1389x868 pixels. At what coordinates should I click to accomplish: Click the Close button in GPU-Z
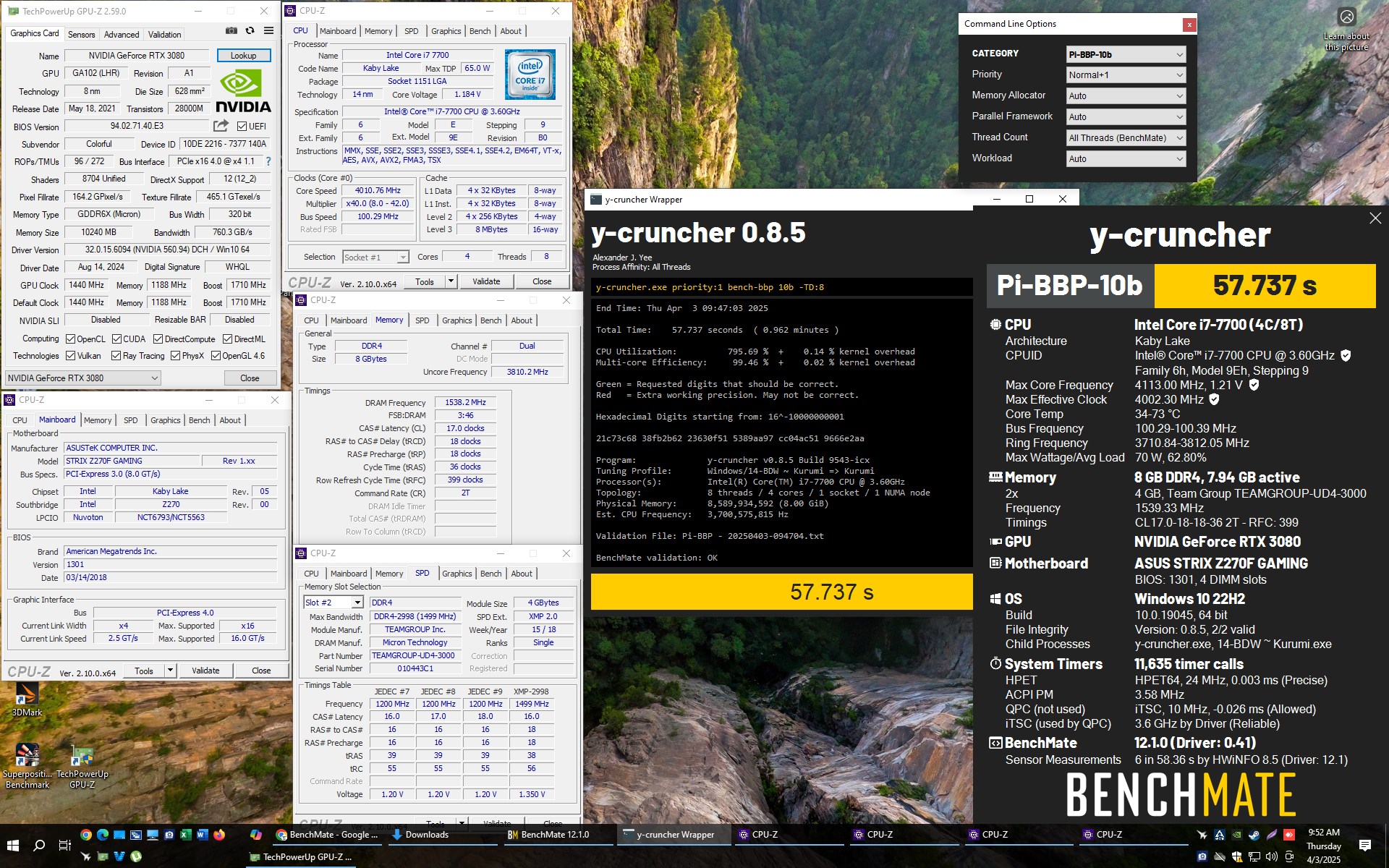coord(250,378)
